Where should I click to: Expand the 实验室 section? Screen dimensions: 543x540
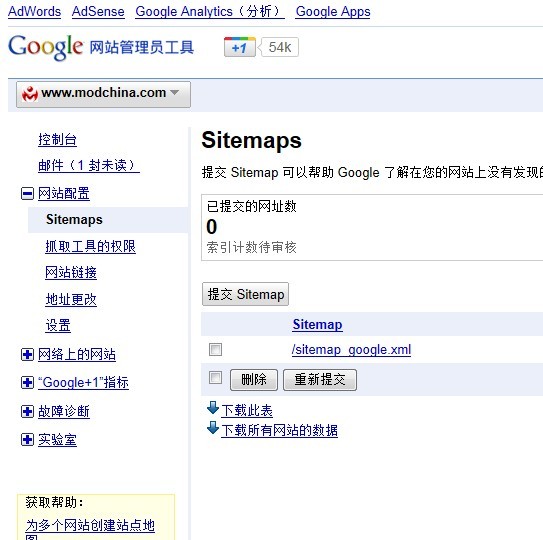(x=27, y=440)
